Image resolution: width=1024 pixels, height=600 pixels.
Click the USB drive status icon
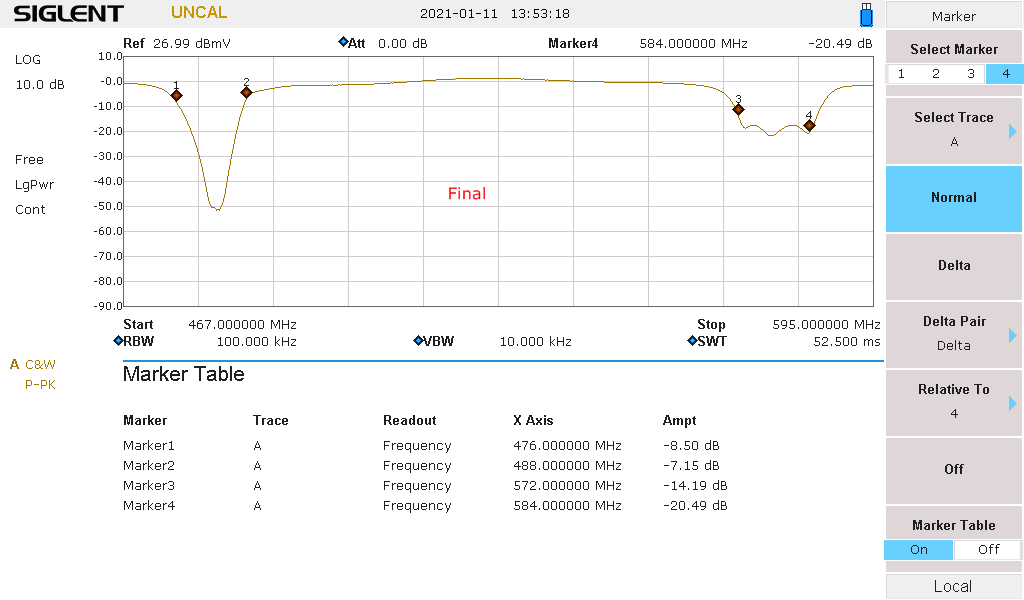[x=866, y=15]
